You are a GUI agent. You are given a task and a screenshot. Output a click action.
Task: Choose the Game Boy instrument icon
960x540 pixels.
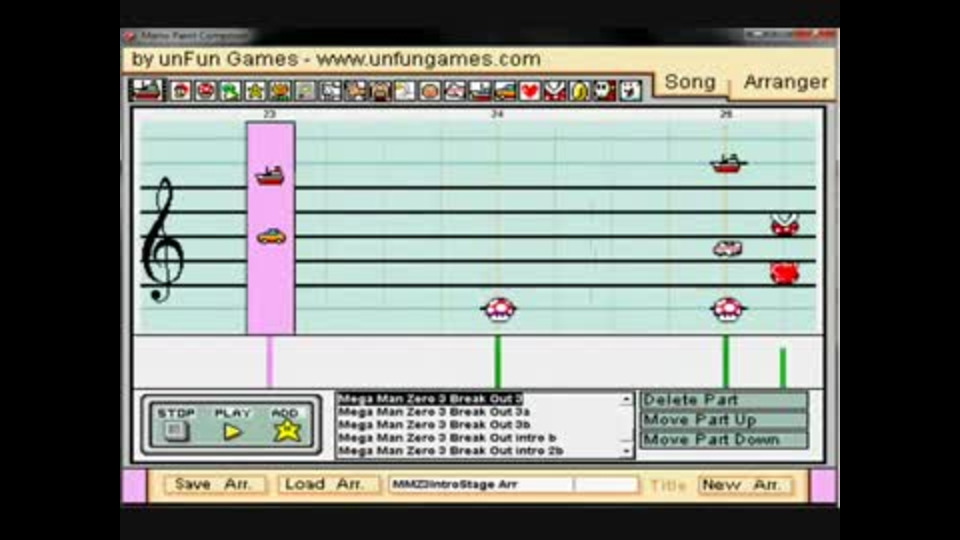click(x=306, y=91)
